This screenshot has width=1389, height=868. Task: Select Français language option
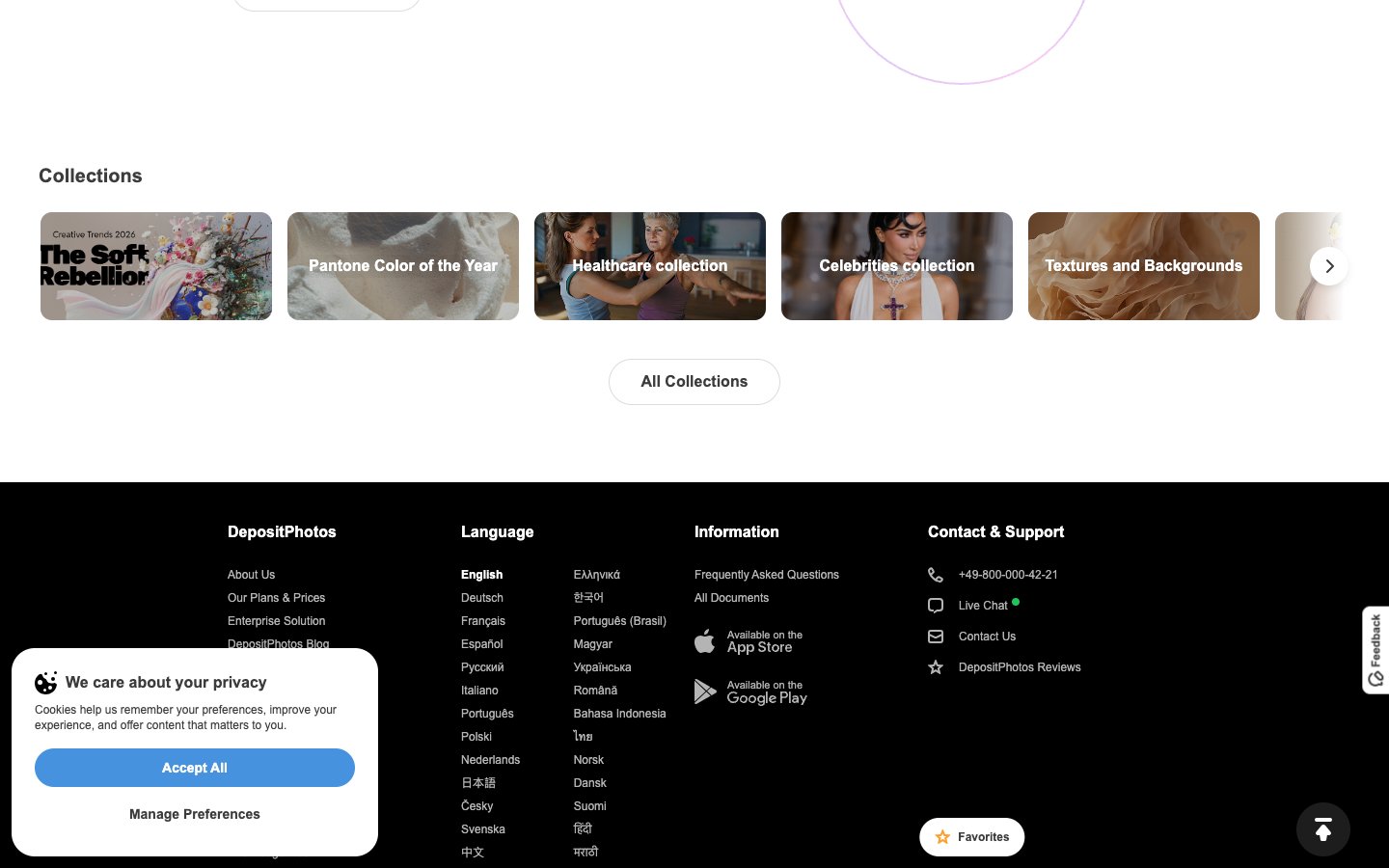(x=483, y=621)
